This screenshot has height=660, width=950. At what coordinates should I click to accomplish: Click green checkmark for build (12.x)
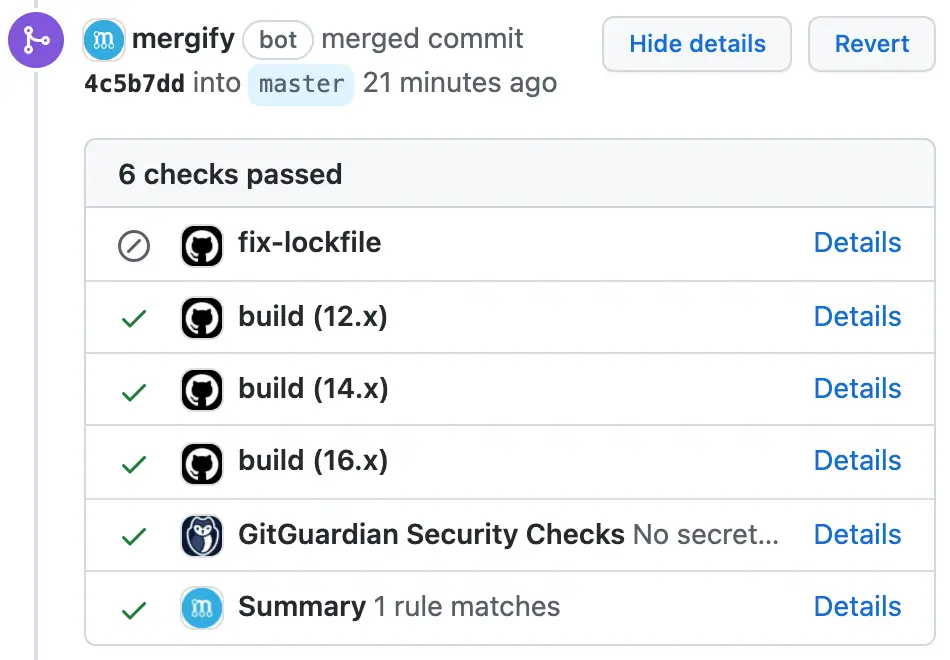click(x=134, y=318)
